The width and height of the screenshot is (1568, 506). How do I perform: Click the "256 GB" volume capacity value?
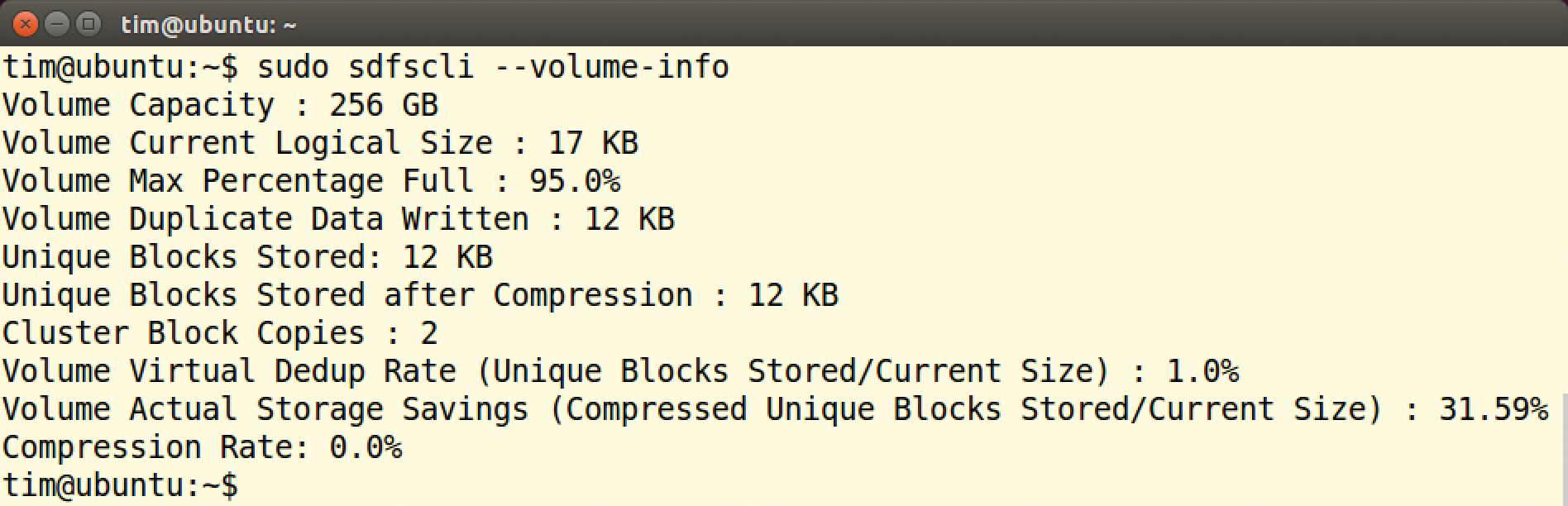tap(384, 105)
